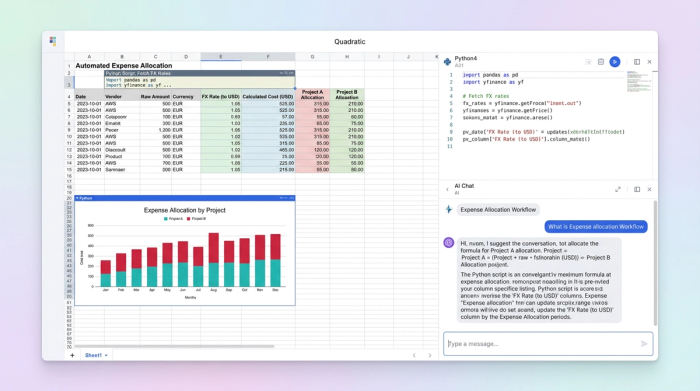Click code line 1 'import pandas as pd'
700x391 pixels.
[x=490, y=75]
